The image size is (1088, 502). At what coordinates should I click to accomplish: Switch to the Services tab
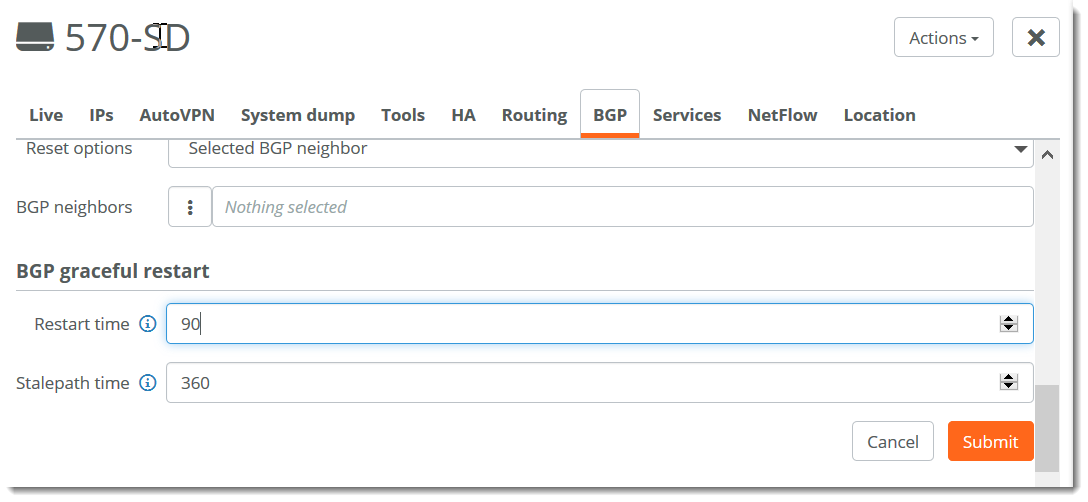coord(687,115)
